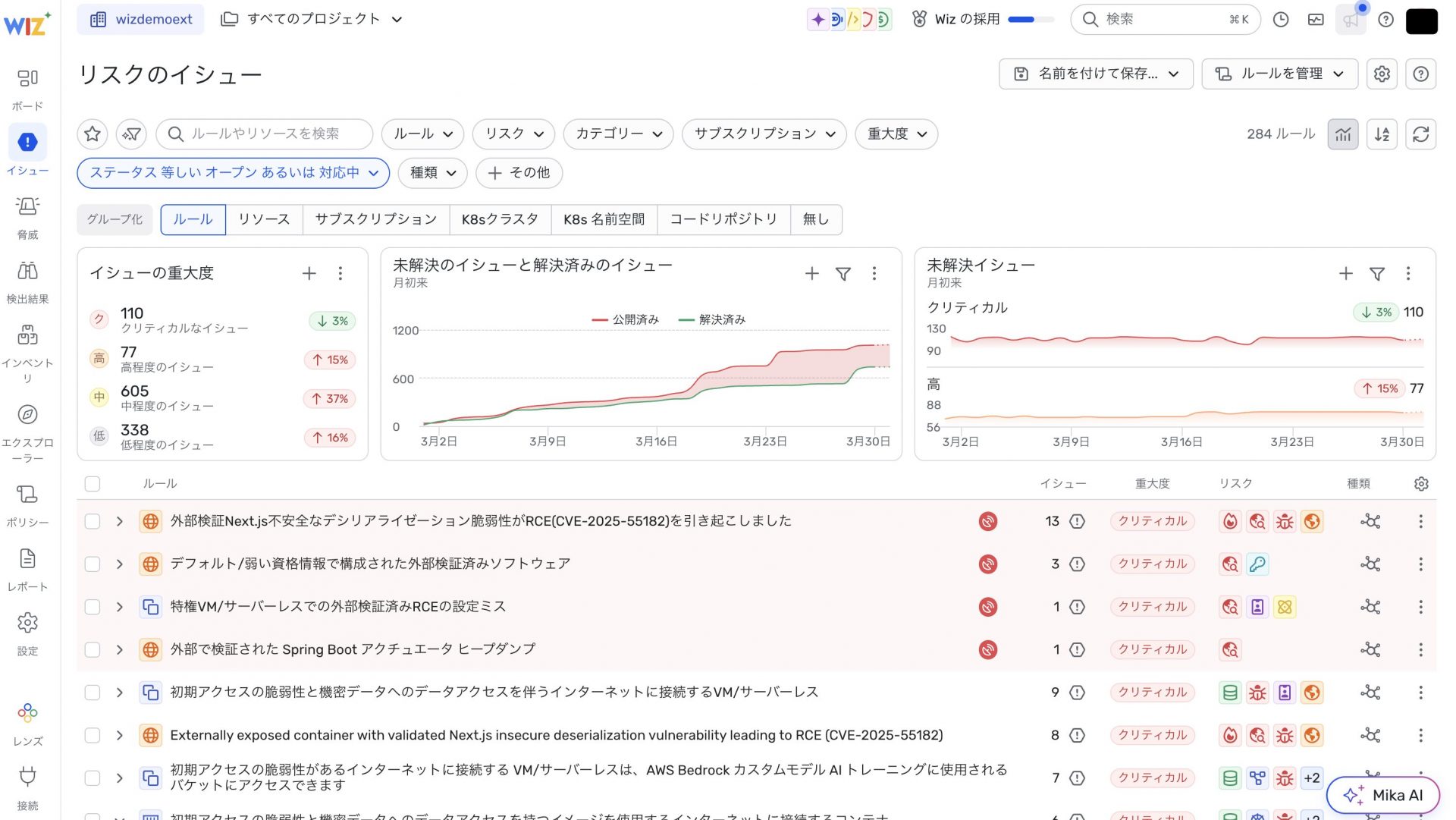This screenshot has width=1456, height=820.
Task: Click the ルールを管理 button
Action: coord(1279,74)
